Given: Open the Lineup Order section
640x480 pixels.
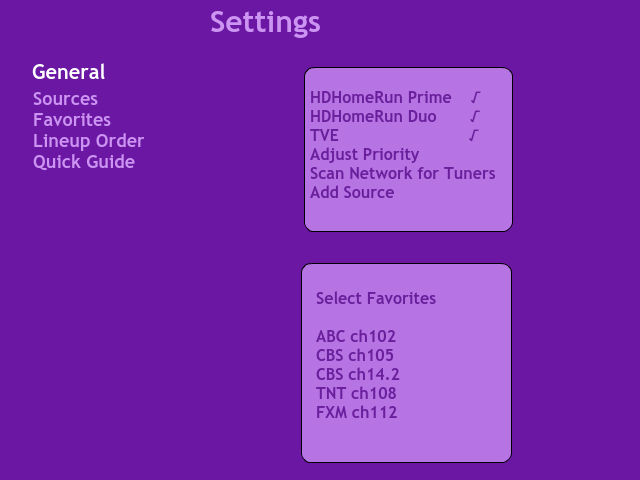Looking at the screenshot, I should tap(88, 141).
